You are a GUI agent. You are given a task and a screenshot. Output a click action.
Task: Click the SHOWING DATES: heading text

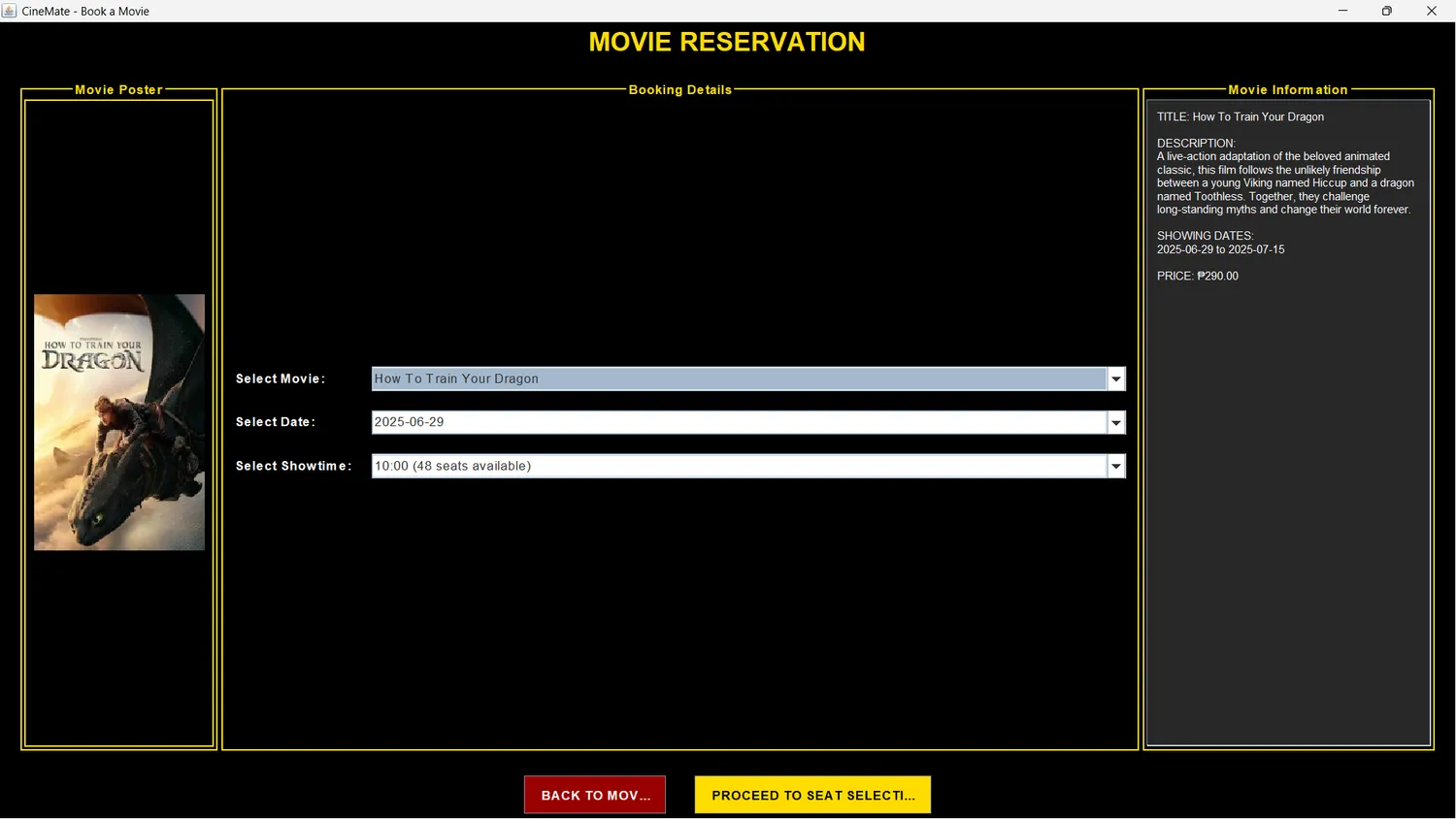click(1206, 236)
